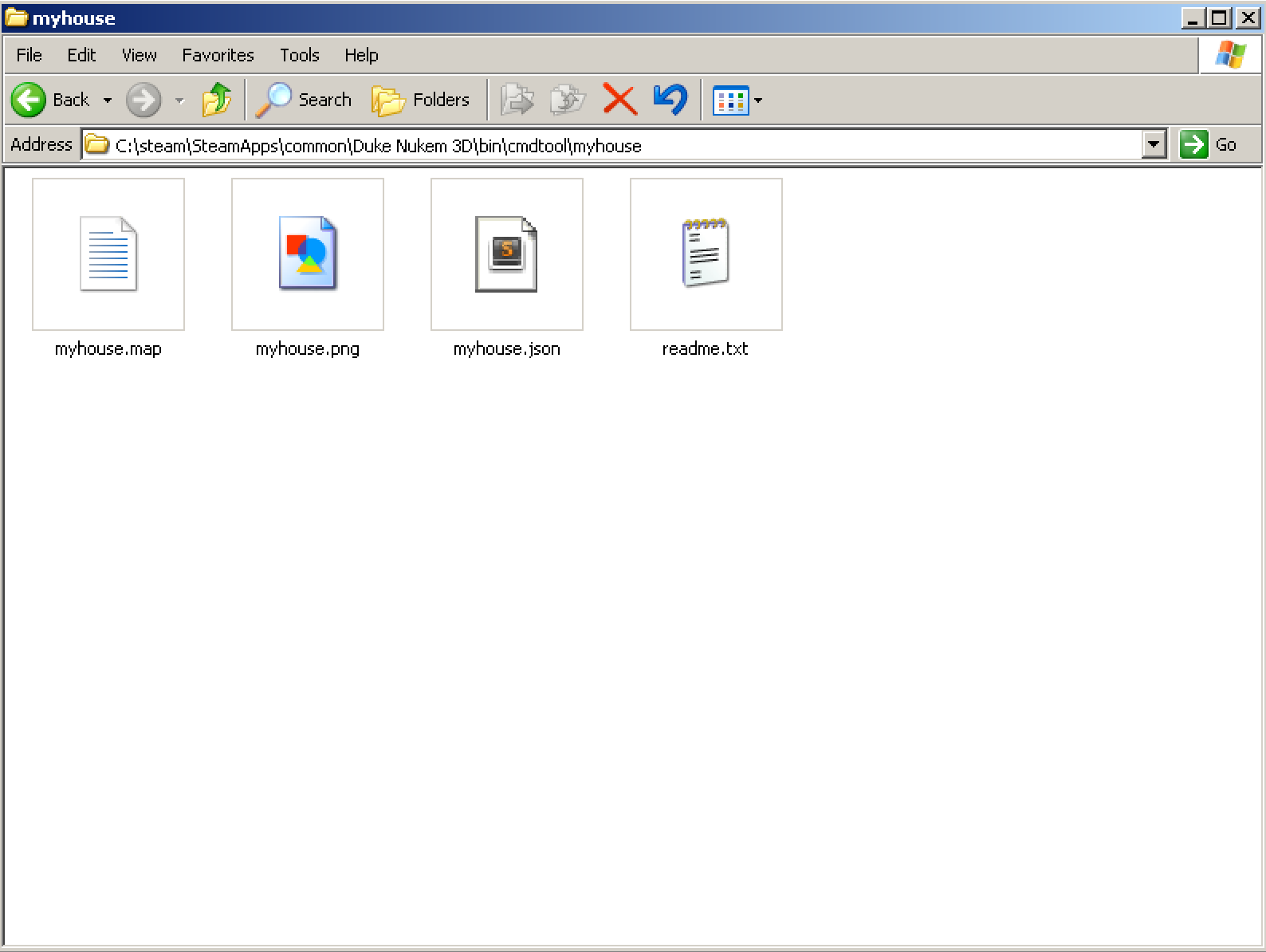Click the Copy To toolbar icon
Image resolution: width=1266 pixels, height=952 pixels.
568,100
